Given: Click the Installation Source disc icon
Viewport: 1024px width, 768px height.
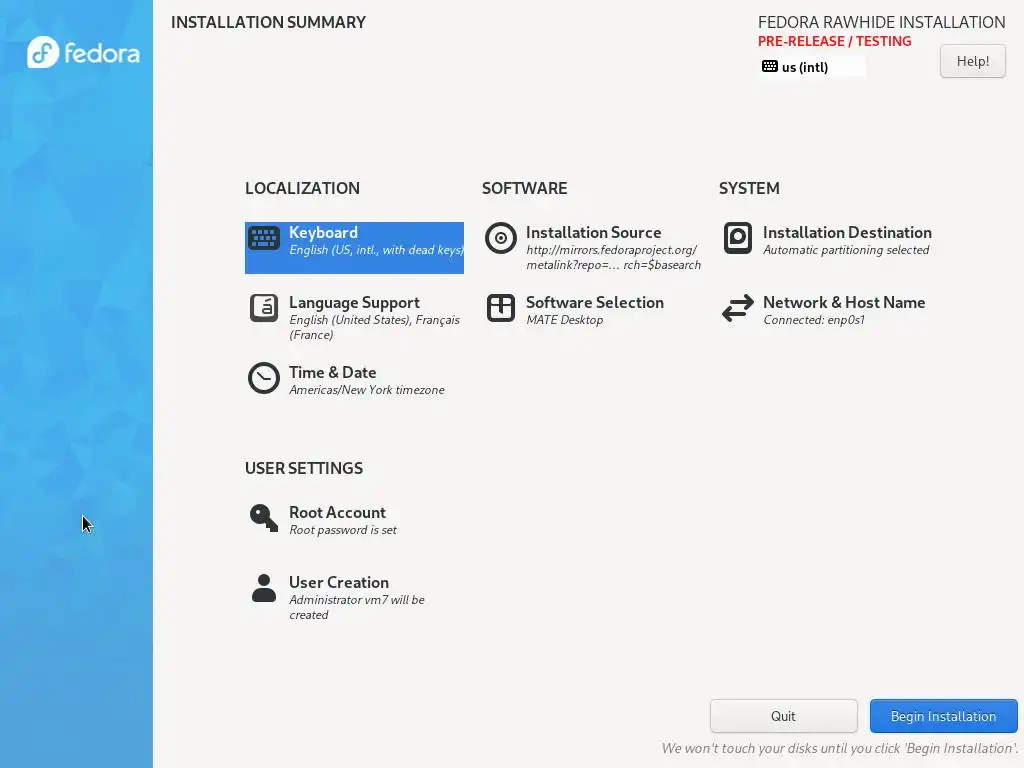Looking at the screenshot, I should (x=501, y=238).
